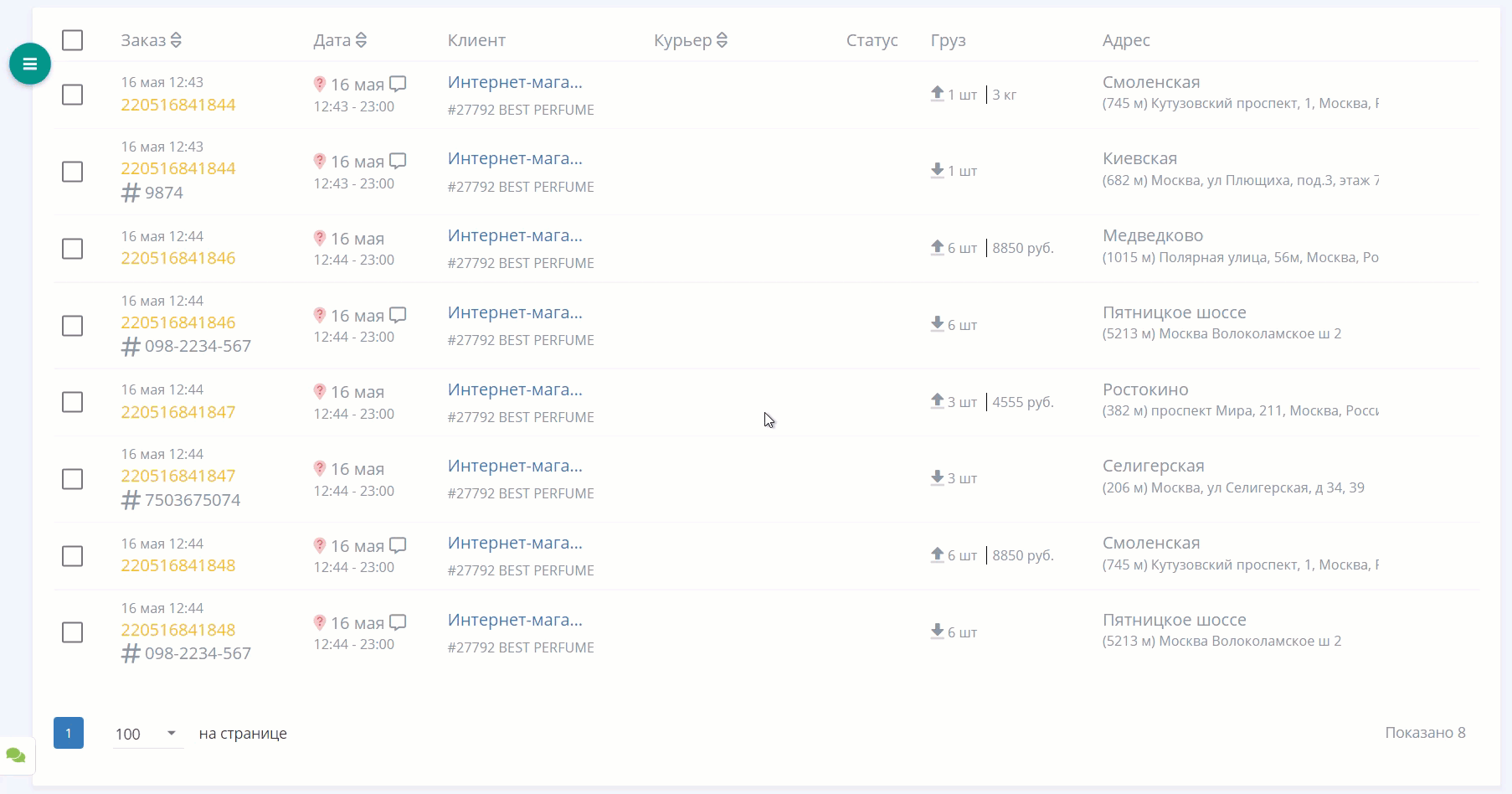Open the chat widget icon at the bottom left
The height and width of the screenshot is (794, 1512).
[16, 755]
